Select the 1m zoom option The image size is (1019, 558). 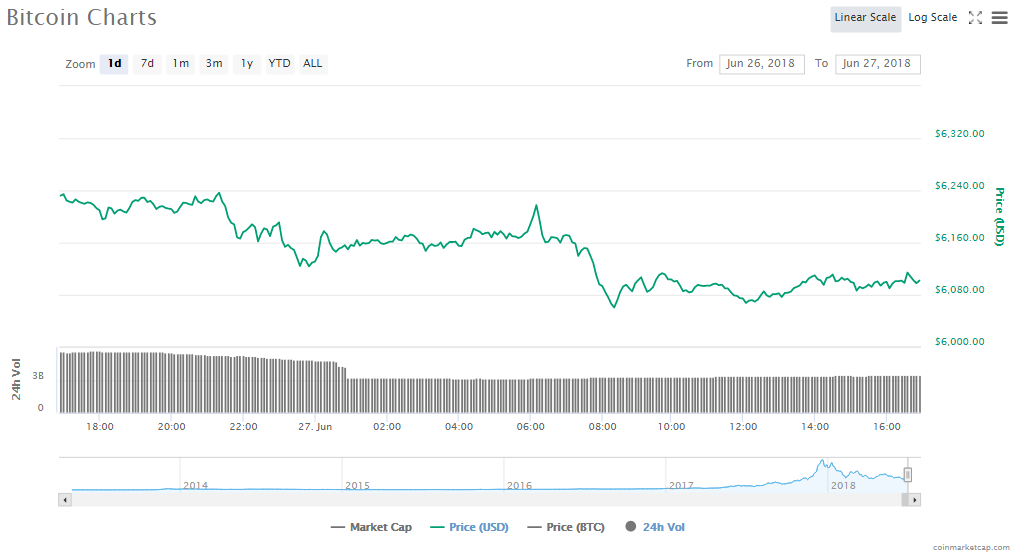coord(180,64)
